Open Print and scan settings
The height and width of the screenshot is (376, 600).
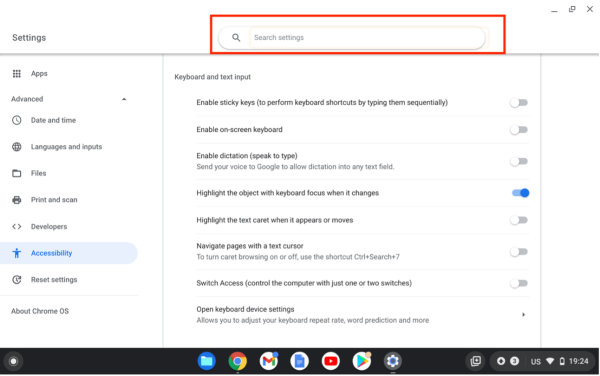pos(54,200)
